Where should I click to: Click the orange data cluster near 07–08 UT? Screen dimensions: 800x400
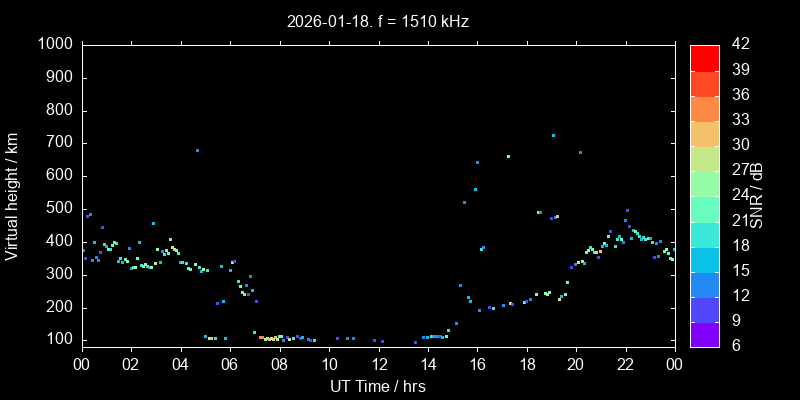[268, 339]
